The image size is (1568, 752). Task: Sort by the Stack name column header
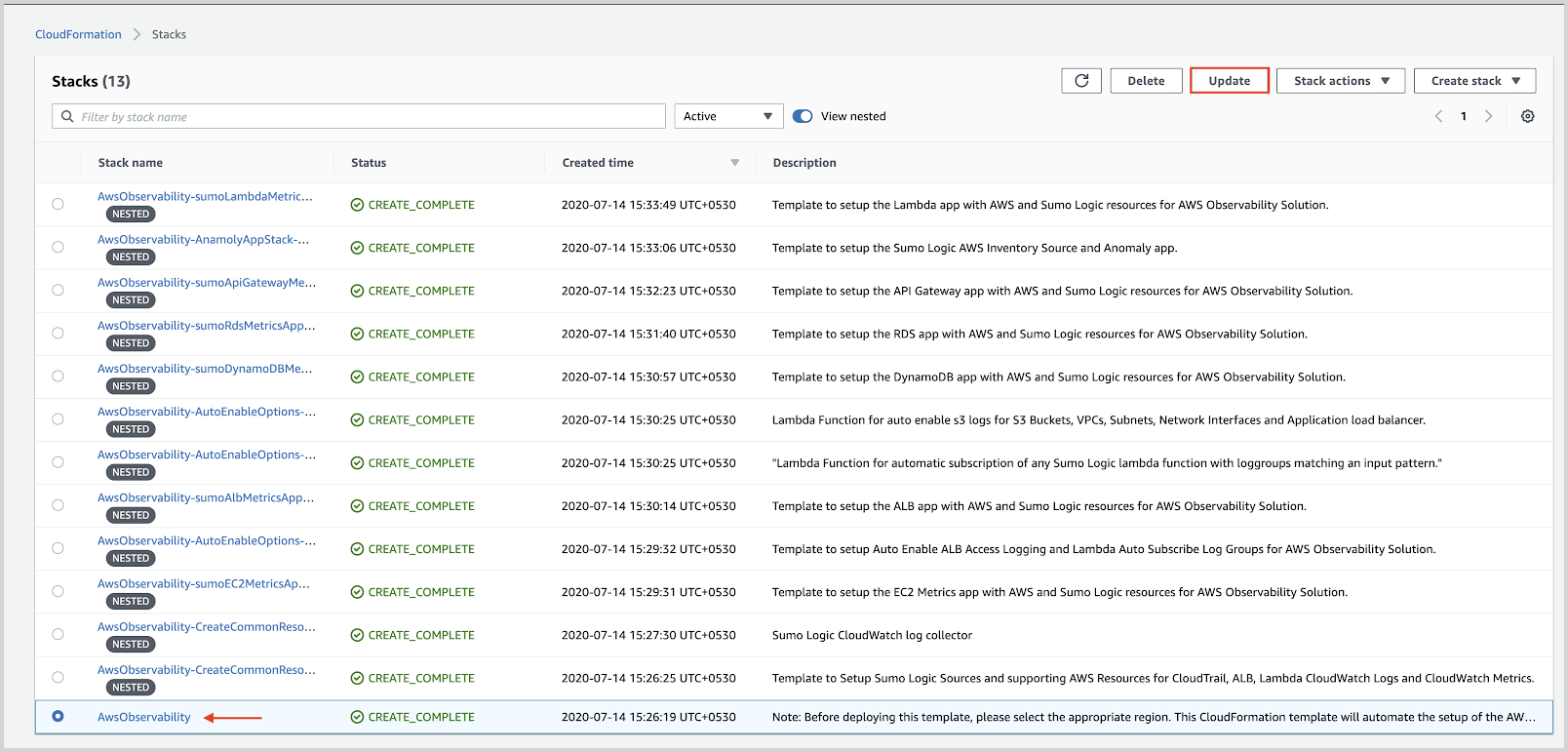pos(131,163)
